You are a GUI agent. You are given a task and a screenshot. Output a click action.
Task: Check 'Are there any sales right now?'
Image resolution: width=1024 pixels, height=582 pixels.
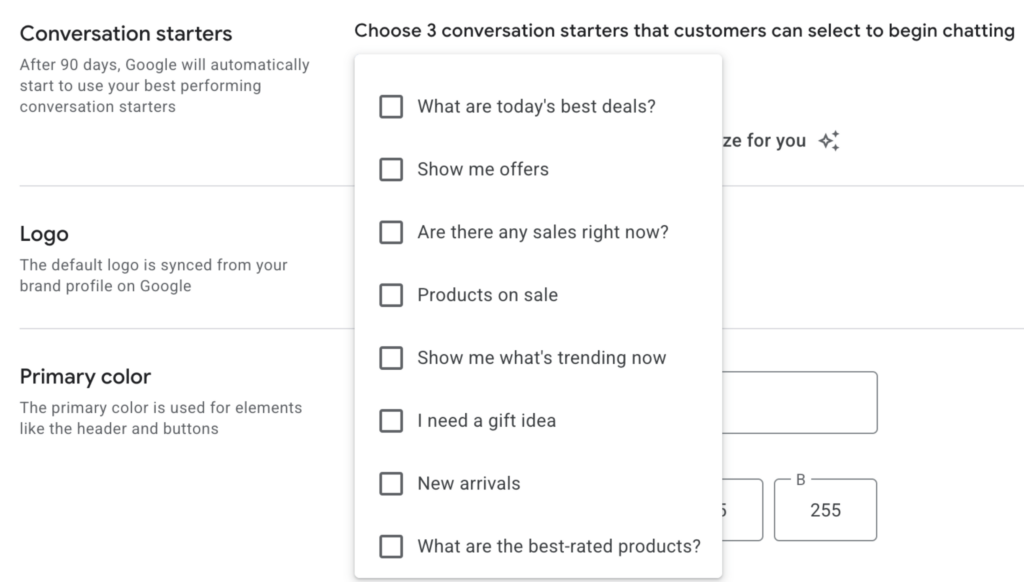point(391,232)
